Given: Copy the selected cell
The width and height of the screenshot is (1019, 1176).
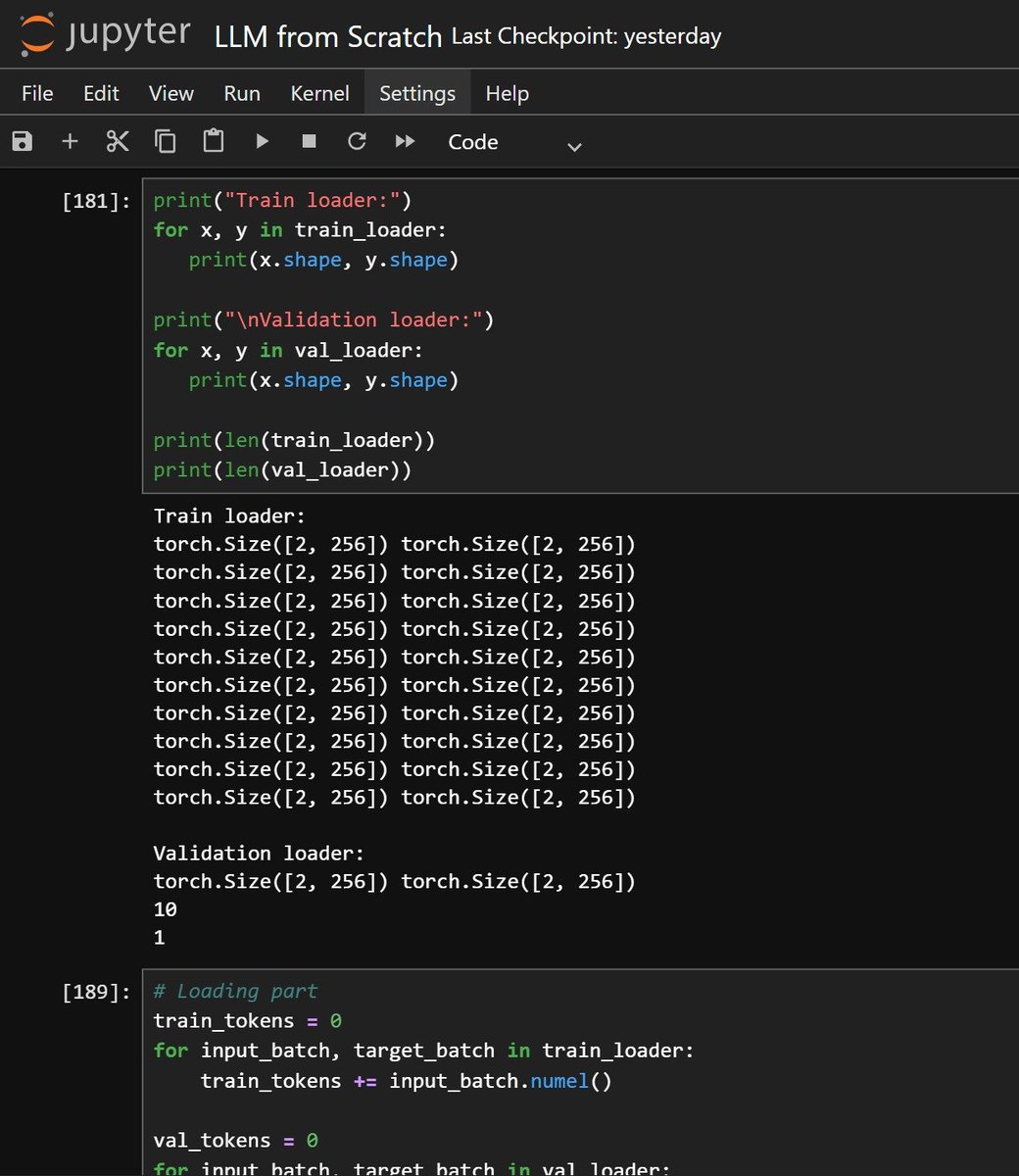Looking at the screenshot, I should pos(166,142).
